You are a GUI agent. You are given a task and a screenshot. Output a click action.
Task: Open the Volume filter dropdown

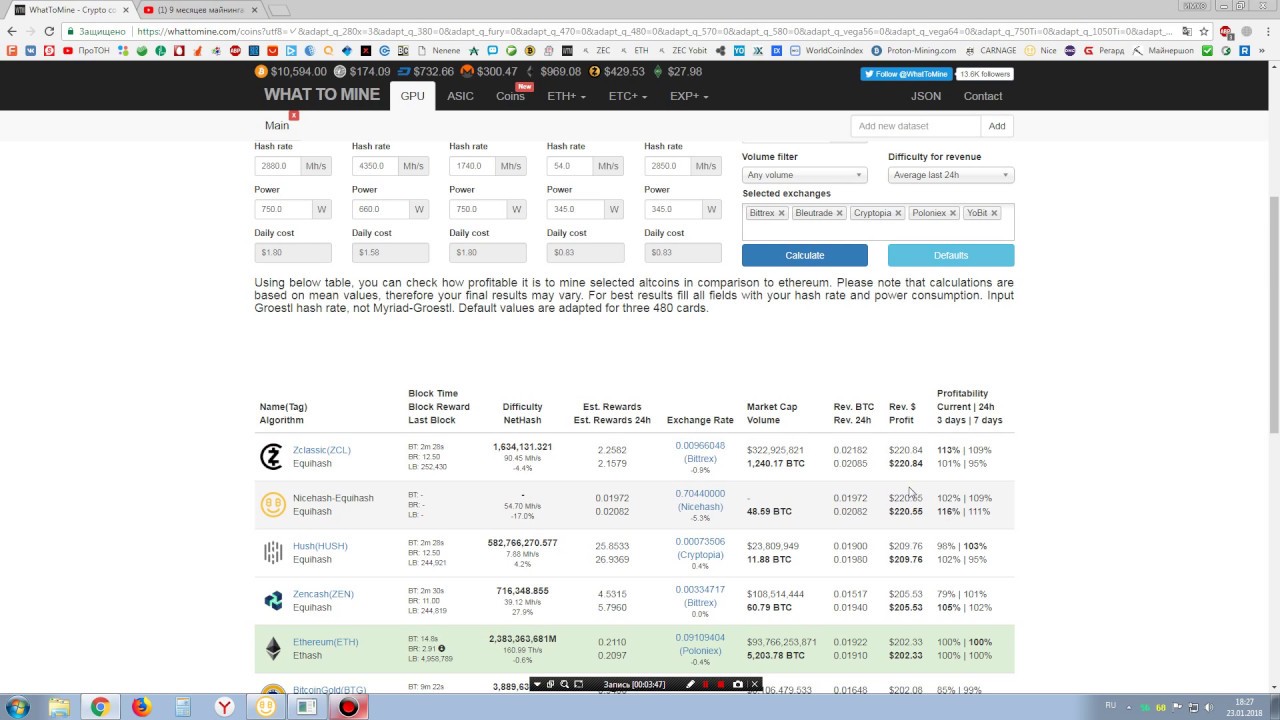pos(804,175)
